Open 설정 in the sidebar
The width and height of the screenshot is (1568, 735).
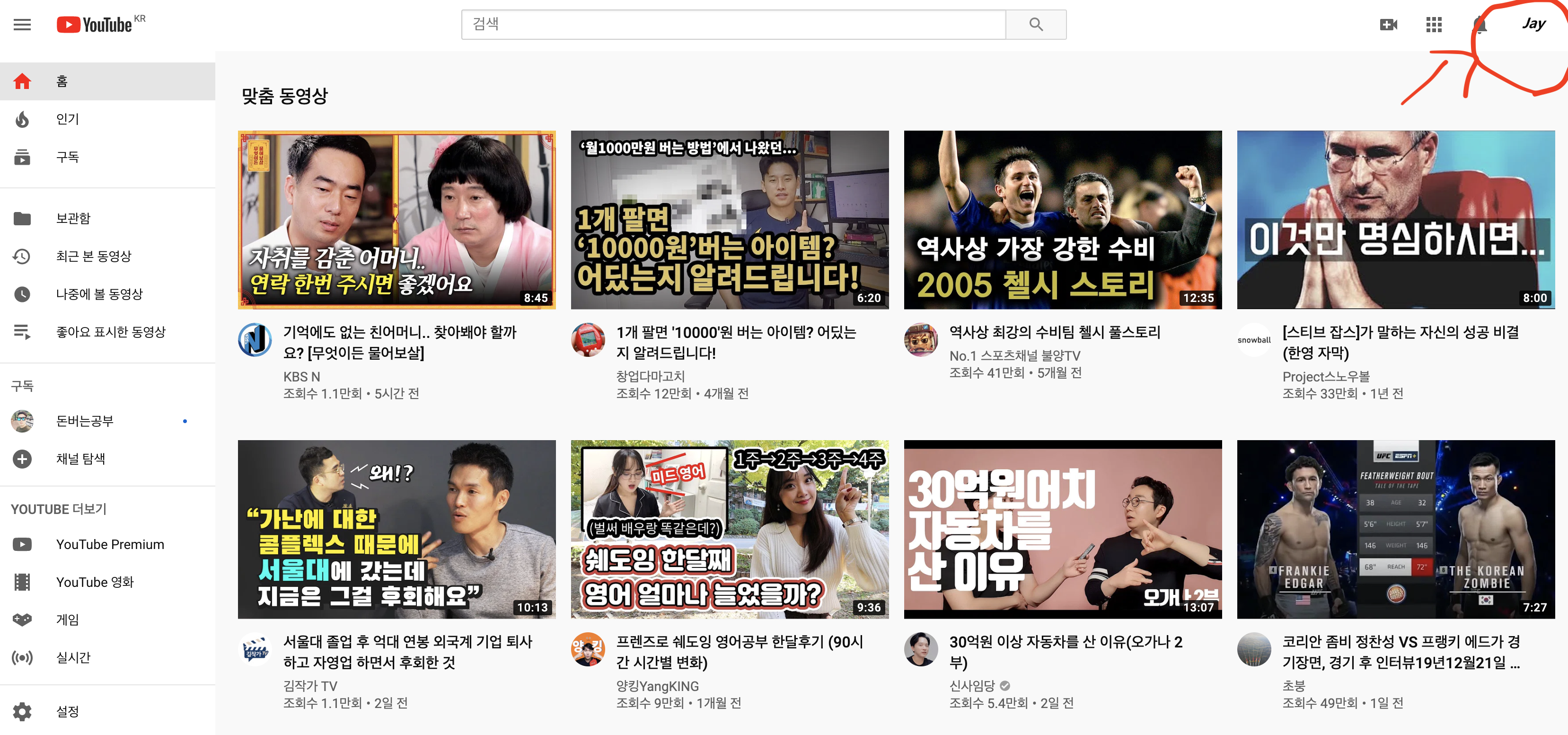(108, 711)
